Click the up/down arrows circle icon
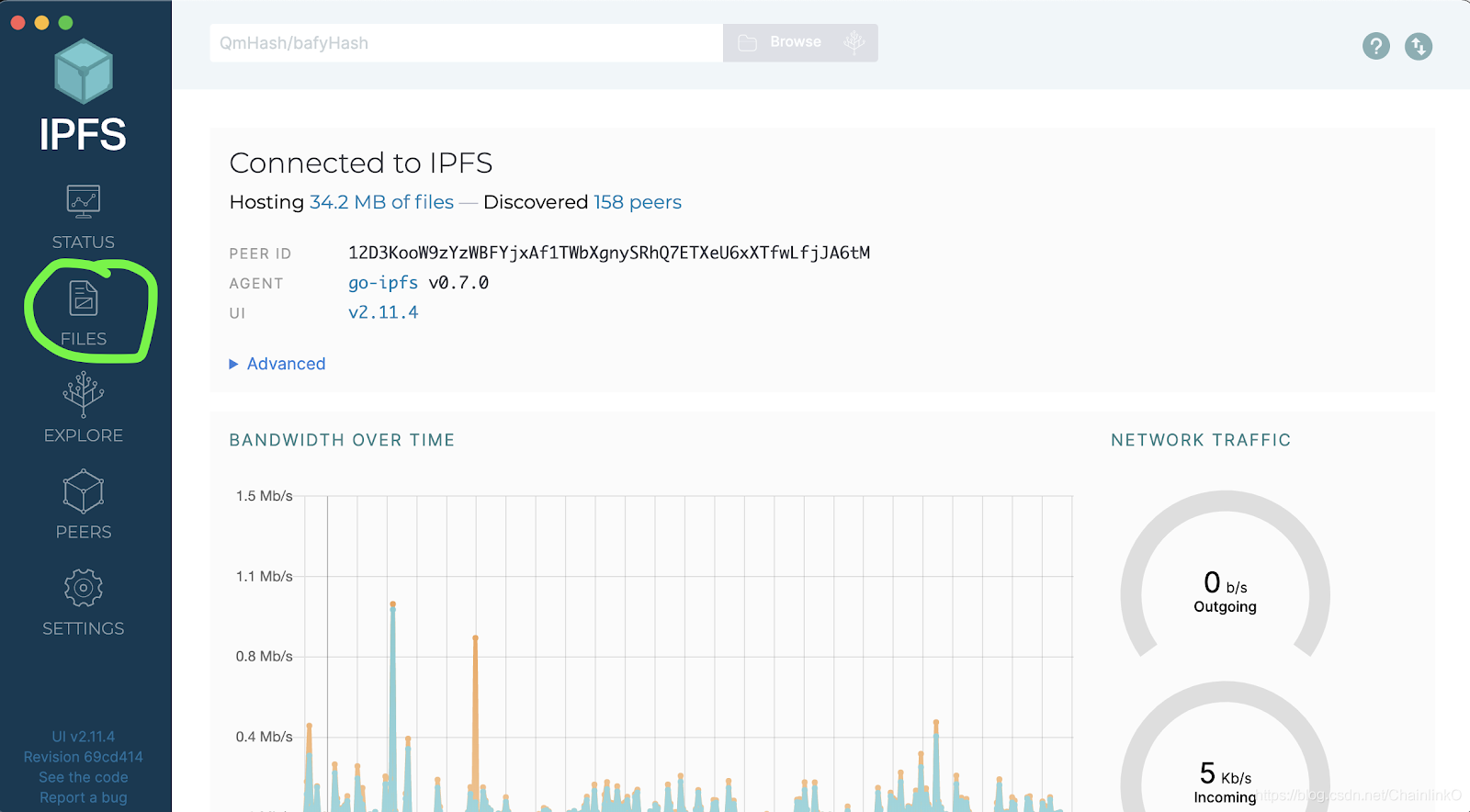Image resolution: width=1470 pixels, height=812 pixels. pyautogui.click(x=1419, y=46)
